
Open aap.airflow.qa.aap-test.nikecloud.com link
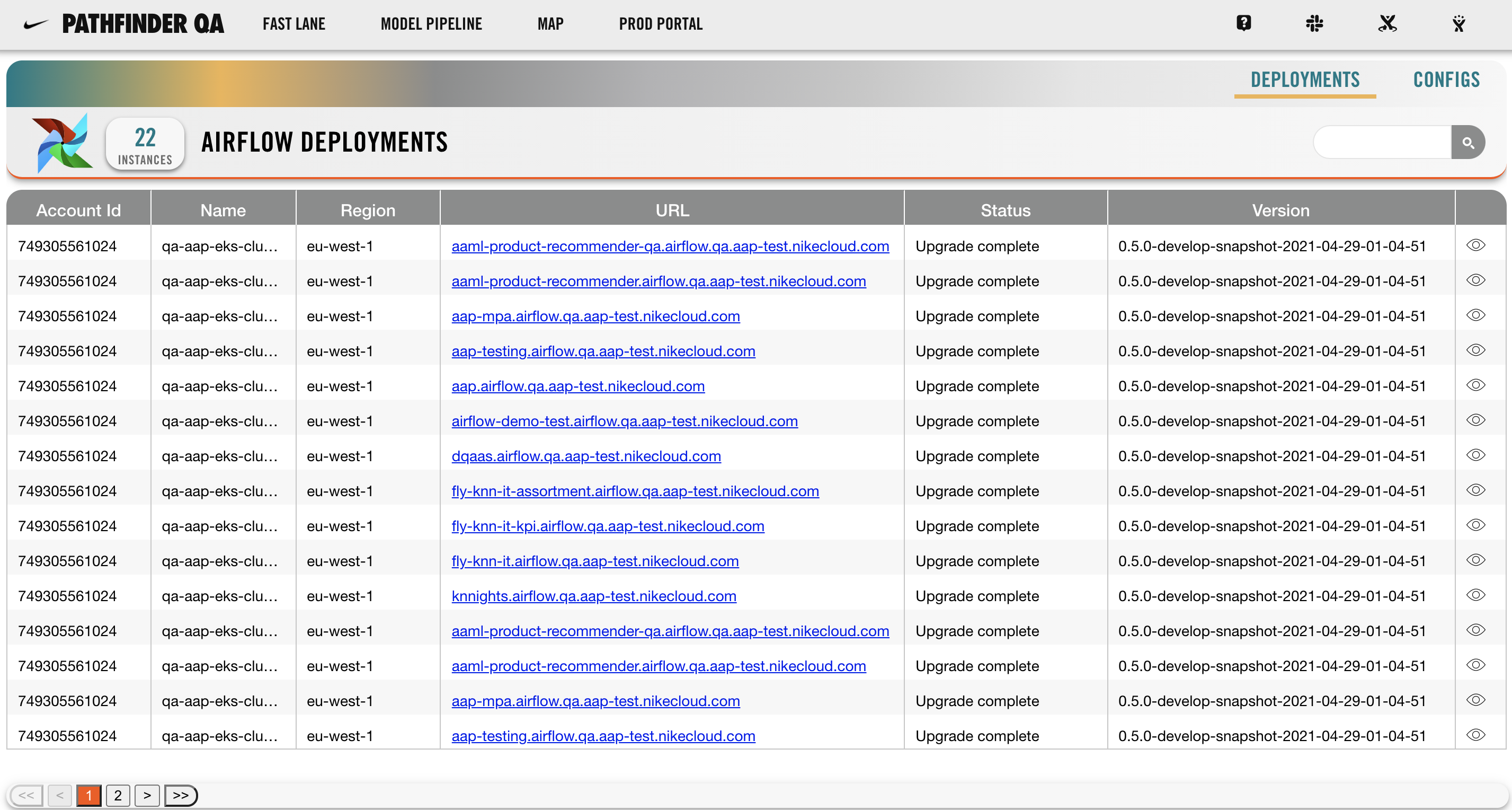(x=577, y=386)
